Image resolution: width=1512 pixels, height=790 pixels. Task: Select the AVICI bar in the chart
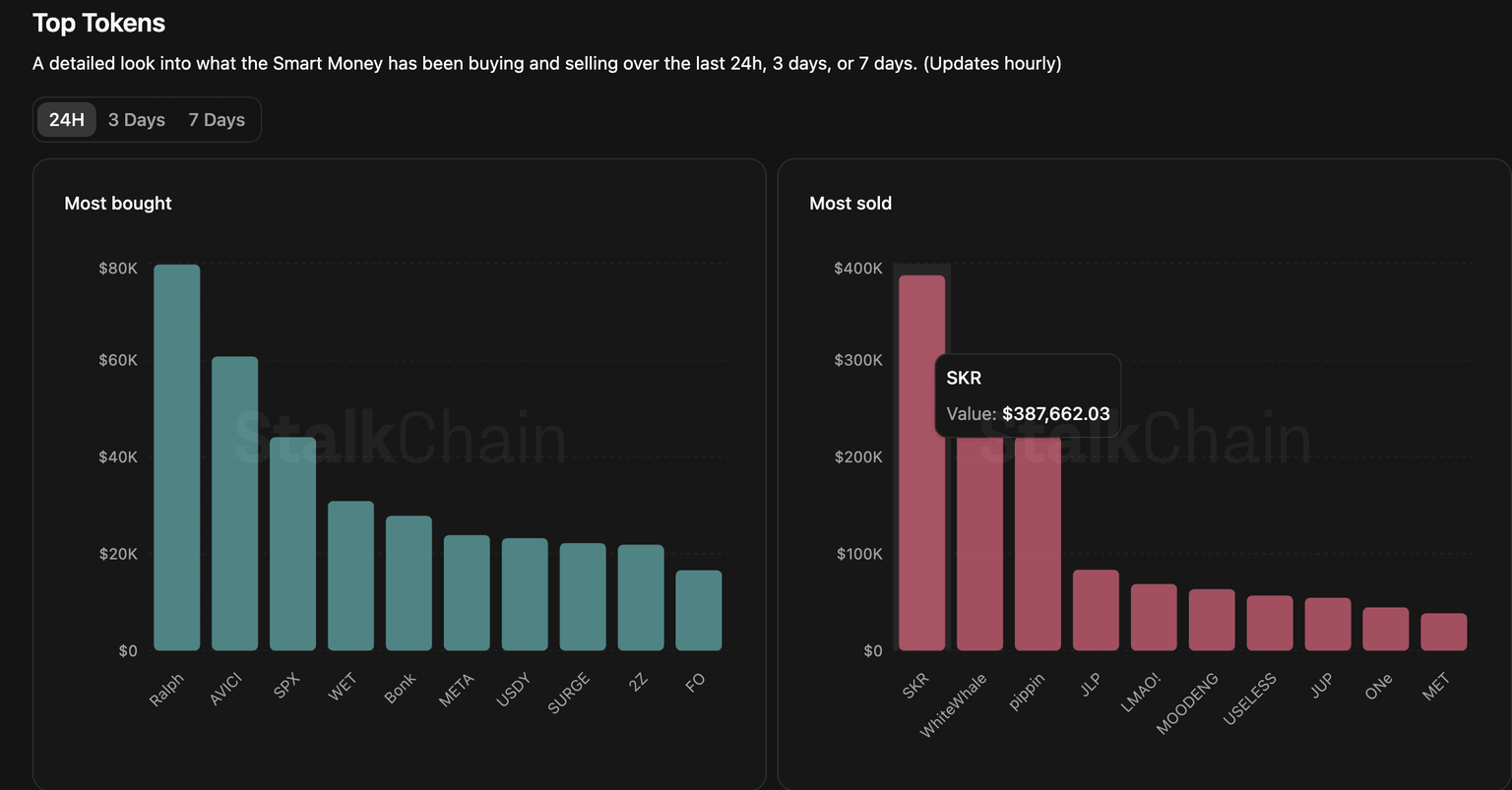coord(234,504)
